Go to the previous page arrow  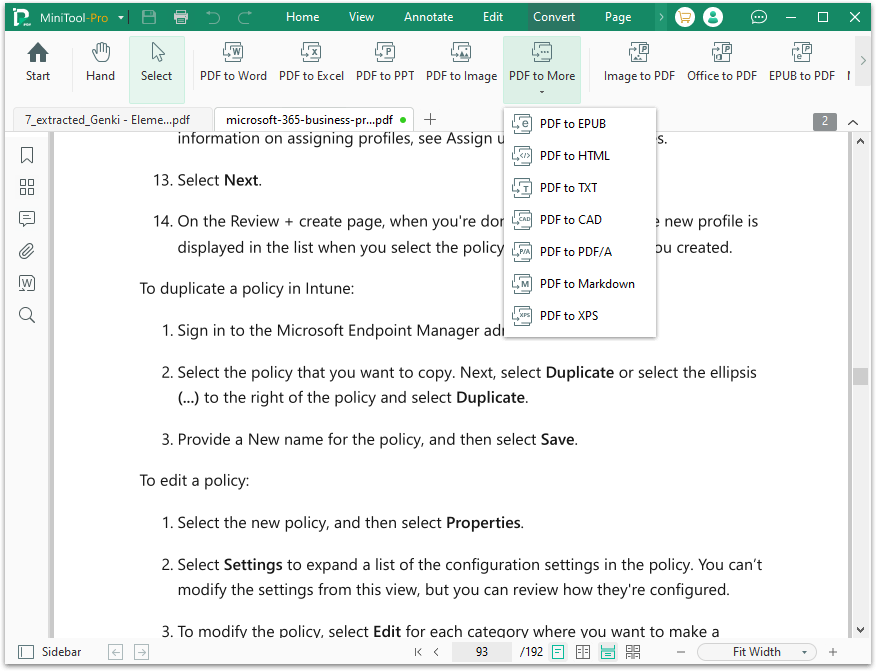(x=436, y=652)
